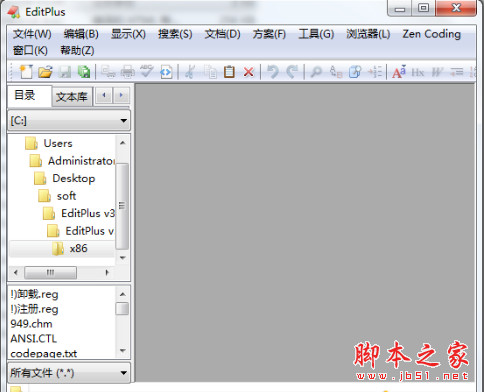Click the Print Preview toolbar icon
This screenshot has height=392, width=485.
click(x=109, y=72)
